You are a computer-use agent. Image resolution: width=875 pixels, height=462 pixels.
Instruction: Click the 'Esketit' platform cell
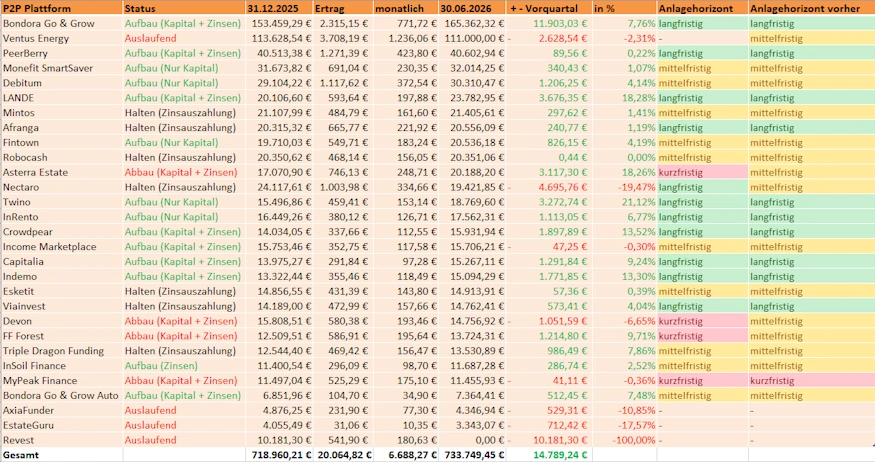point(61,291)
